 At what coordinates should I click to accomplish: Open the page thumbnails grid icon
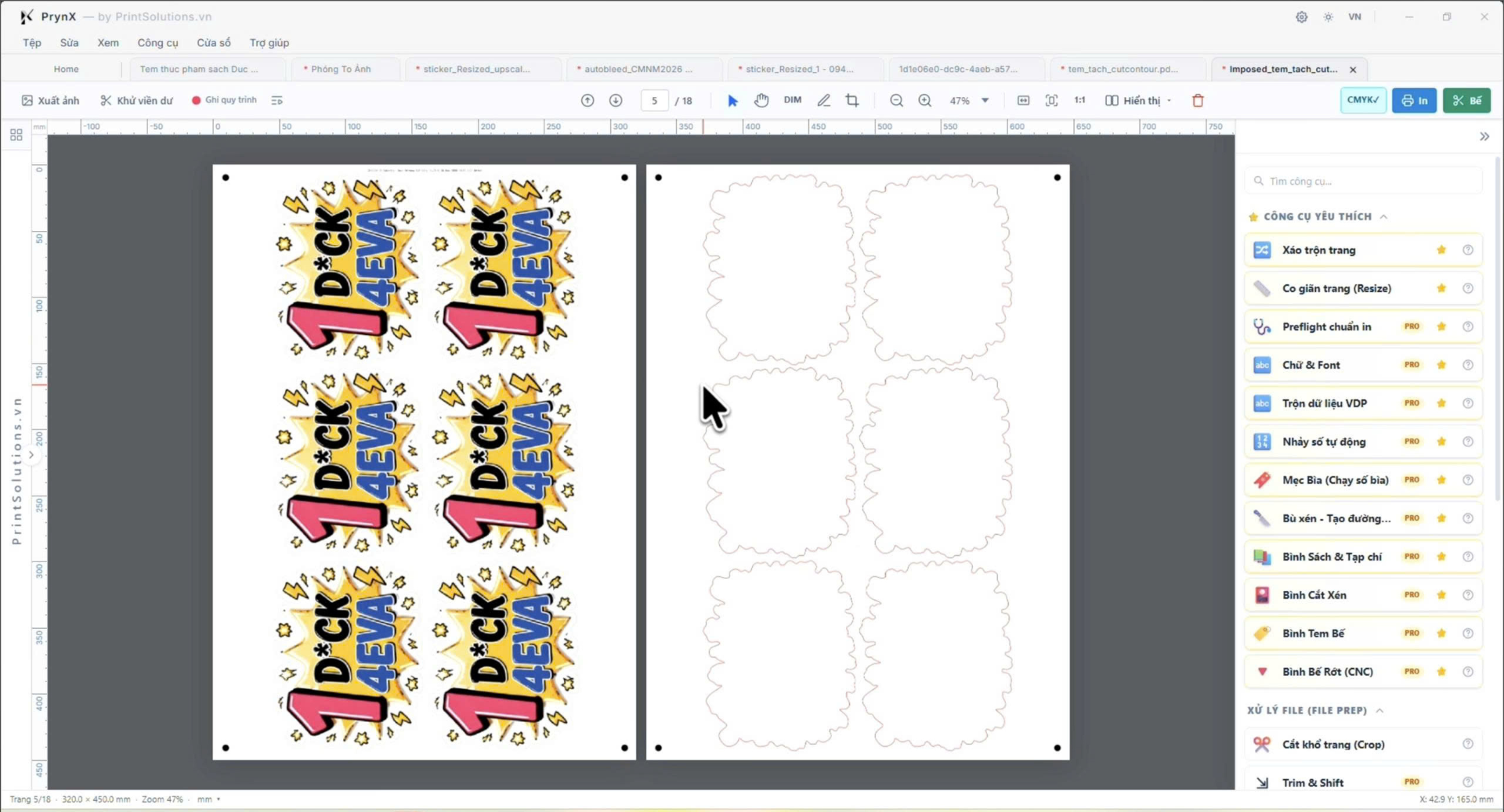(16, 135)
